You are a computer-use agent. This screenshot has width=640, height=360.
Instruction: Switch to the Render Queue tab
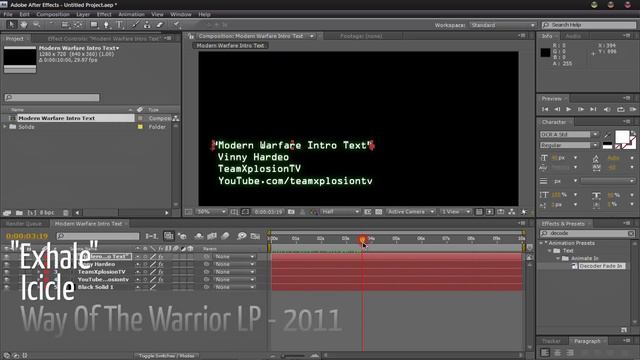[x=24, y=224]
